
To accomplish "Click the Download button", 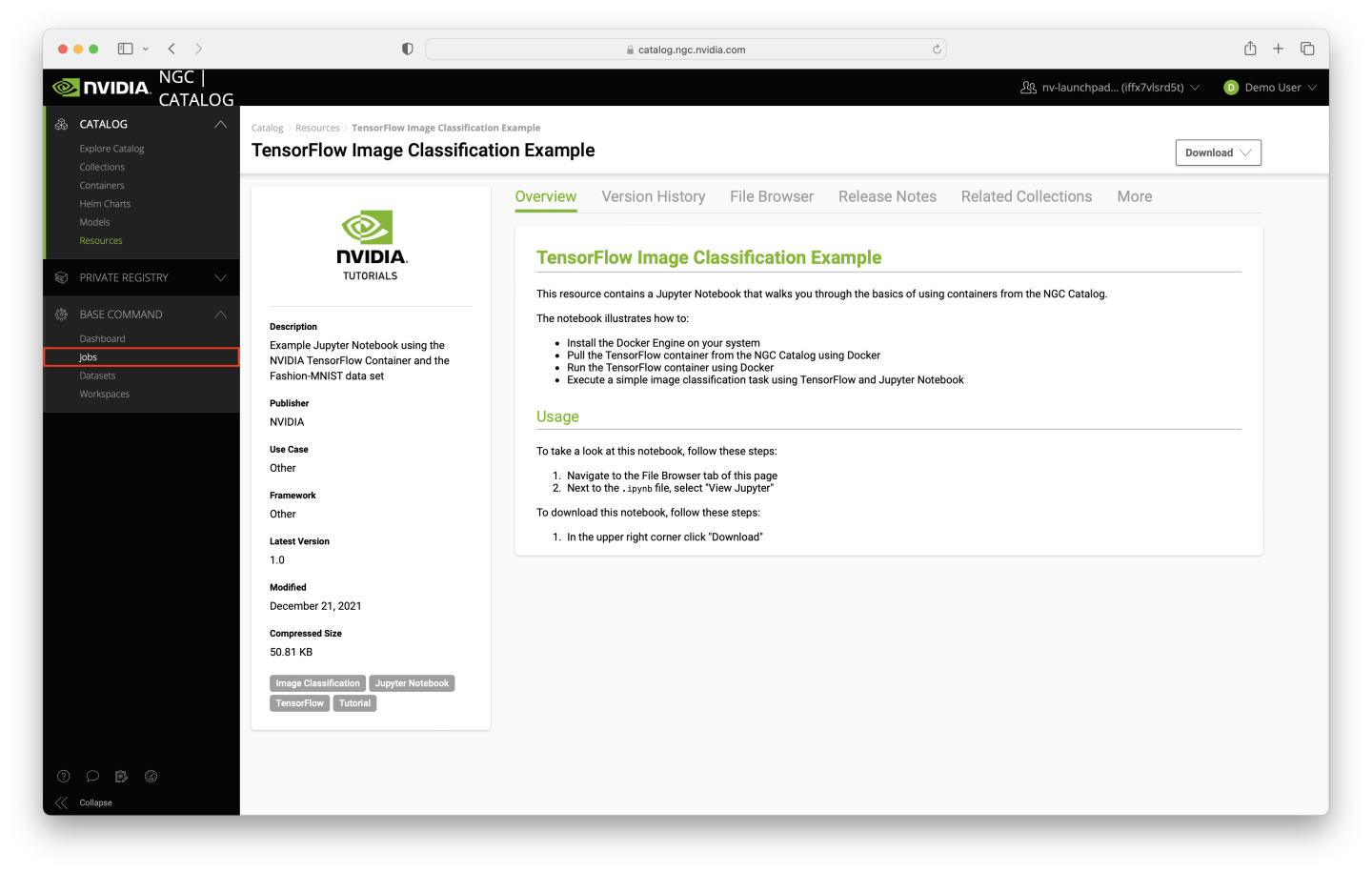I will pos(1218,152).
